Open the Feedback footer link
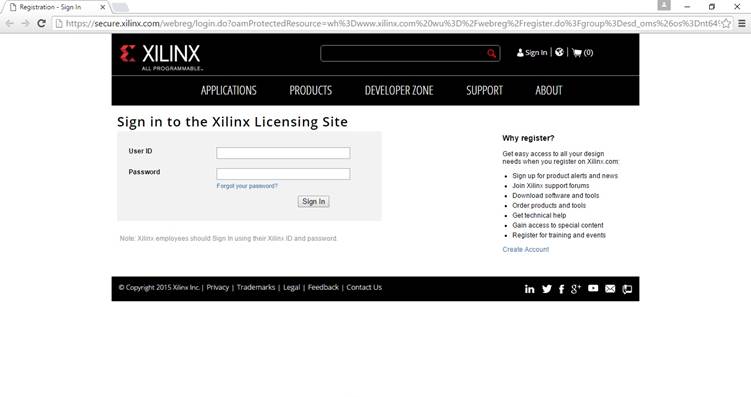This screenshot has width=751, height=397. (x=323, y=287)
